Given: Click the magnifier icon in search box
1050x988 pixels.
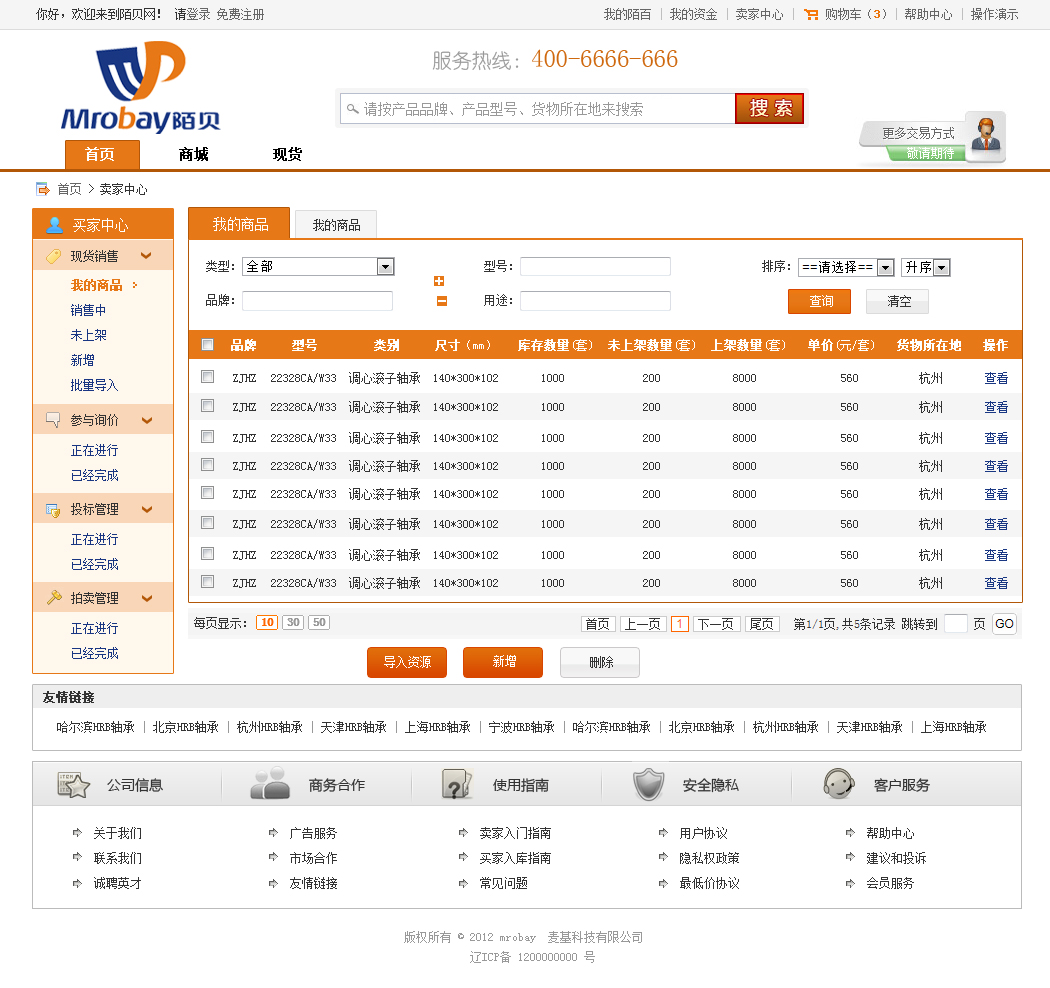Looking at the screenshot, I should pos(351,108).
